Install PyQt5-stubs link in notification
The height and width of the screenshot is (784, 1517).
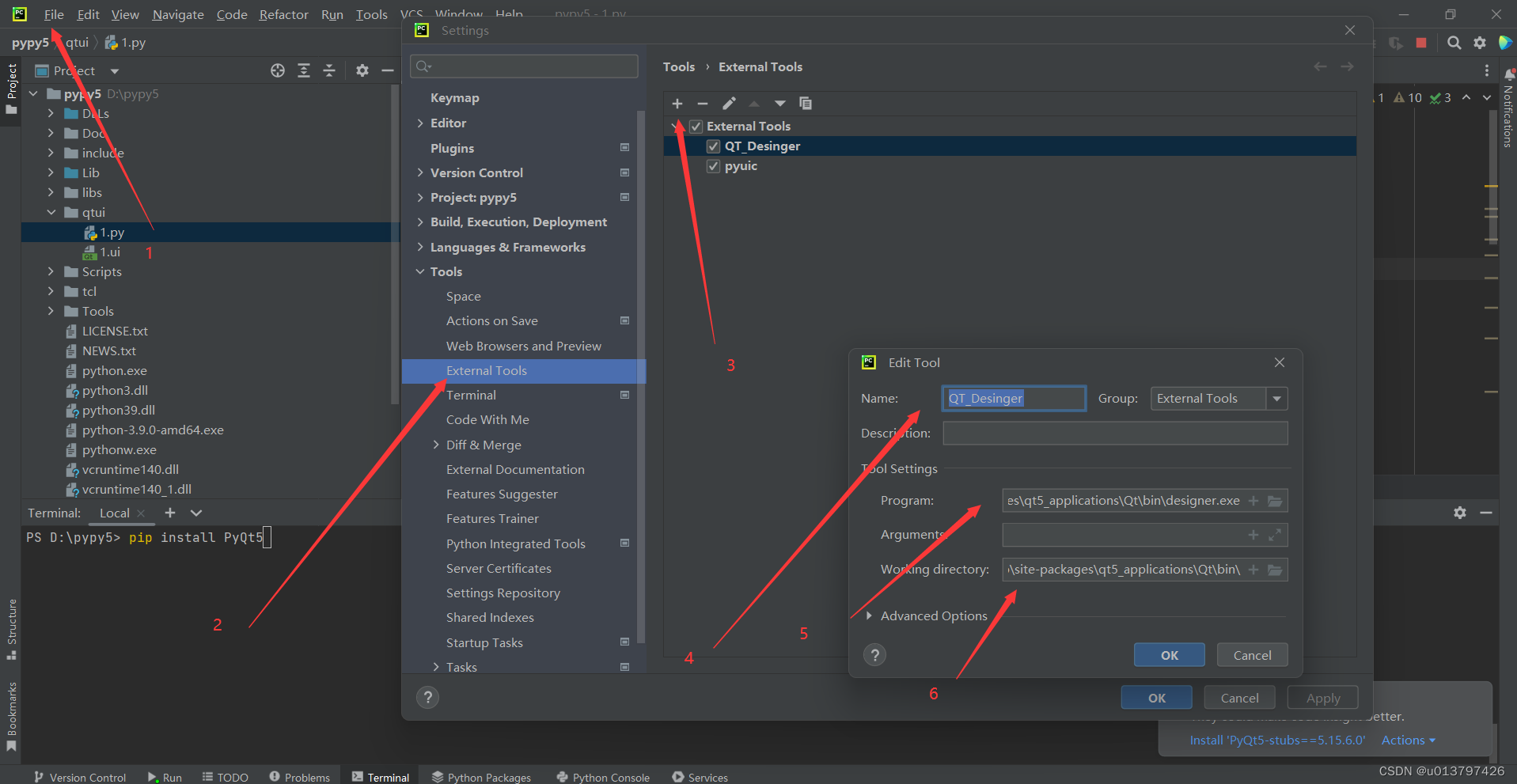tap(1277, 740)
